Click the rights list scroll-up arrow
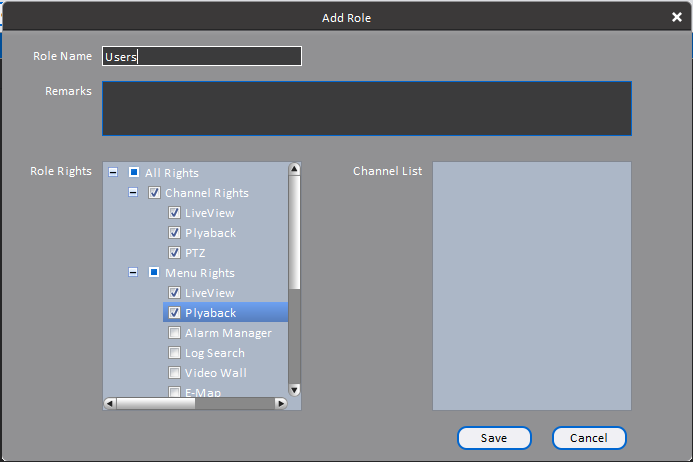 click(294, 169)
